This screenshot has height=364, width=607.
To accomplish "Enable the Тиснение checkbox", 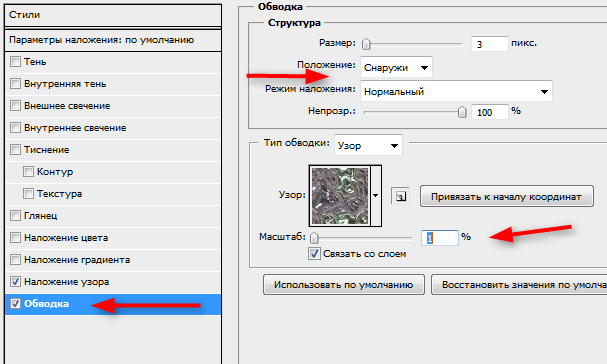I will pos(15,149).
